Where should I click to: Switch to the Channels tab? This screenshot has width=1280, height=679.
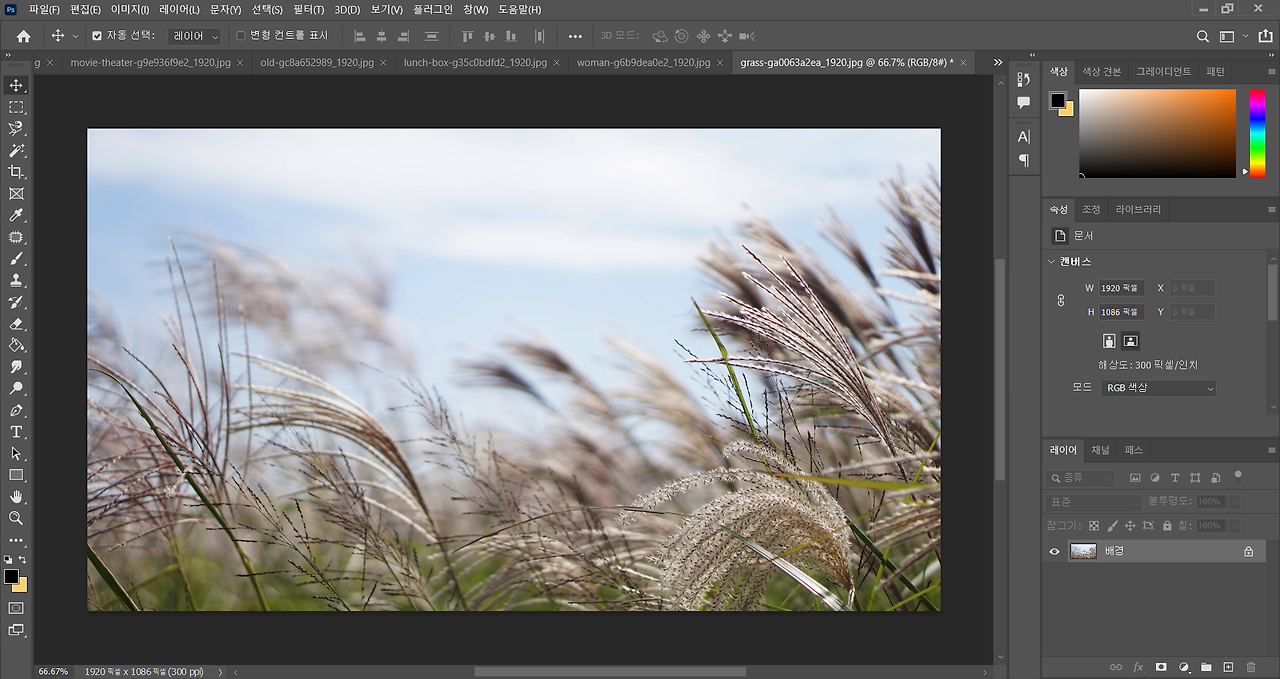[x=1100, y=450]
